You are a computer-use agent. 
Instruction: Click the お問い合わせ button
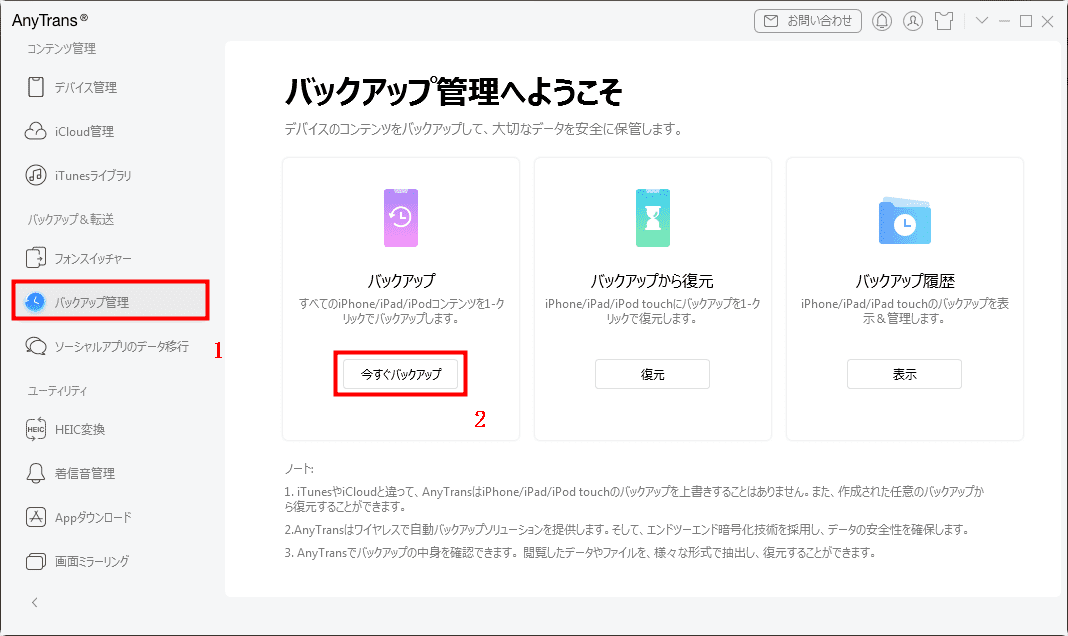(x=808, y=21)
